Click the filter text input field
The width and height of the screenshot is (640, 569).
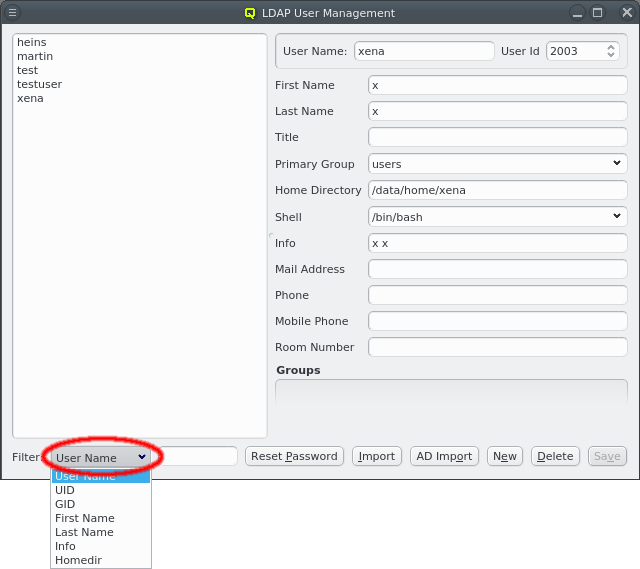[x=198, y=456]
